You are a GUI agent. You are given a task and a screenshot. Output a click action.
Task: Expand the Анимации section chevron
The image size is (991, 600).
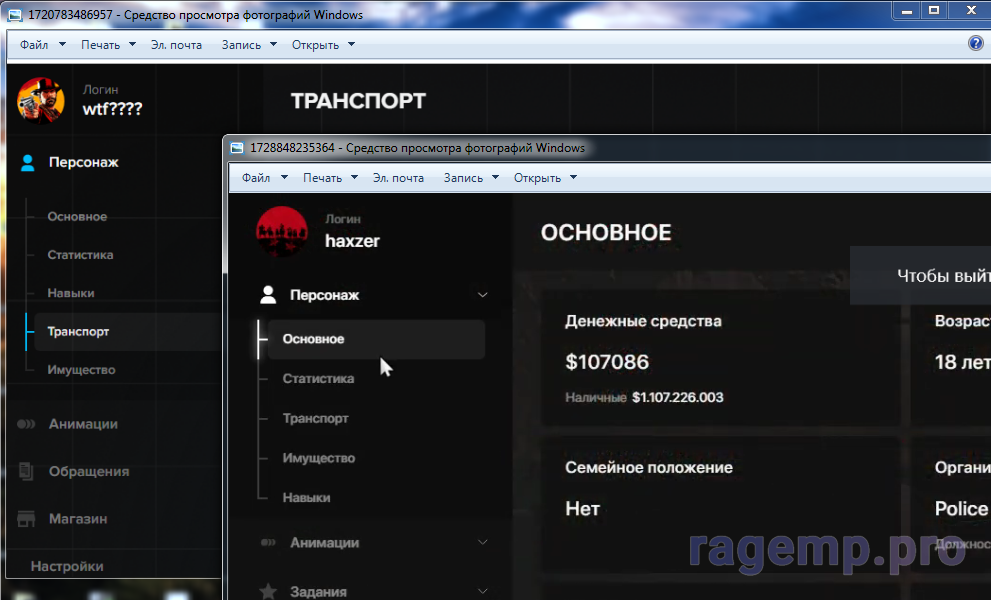click(483, 543)
